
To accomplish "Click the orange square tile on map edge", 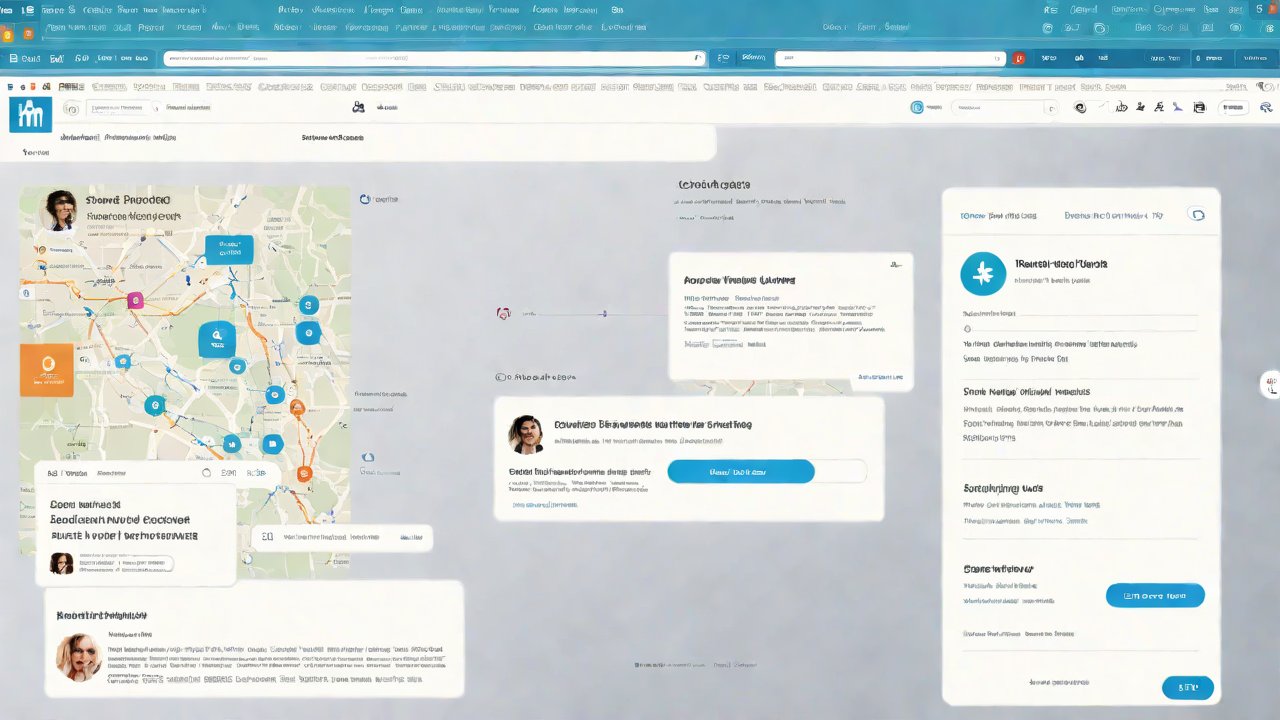I will click(46, 370).
